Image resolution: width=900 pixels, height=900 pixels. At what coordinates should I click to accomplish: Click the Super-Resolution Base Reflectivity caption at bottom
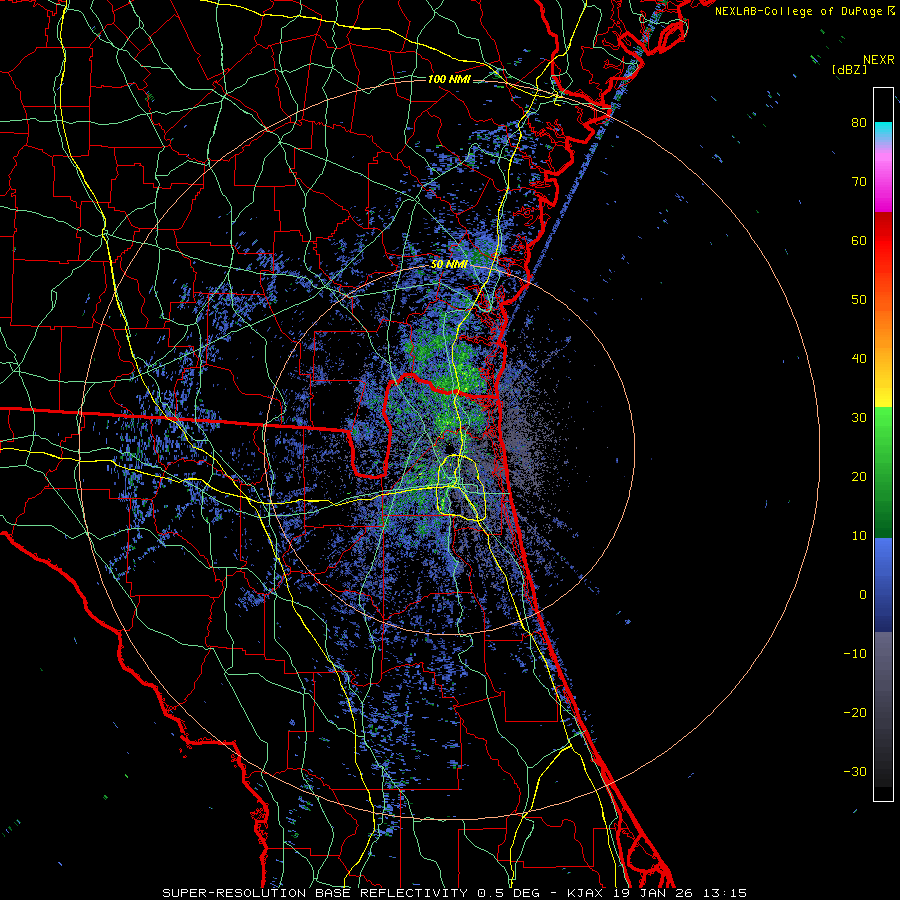(x=454, y=893)
